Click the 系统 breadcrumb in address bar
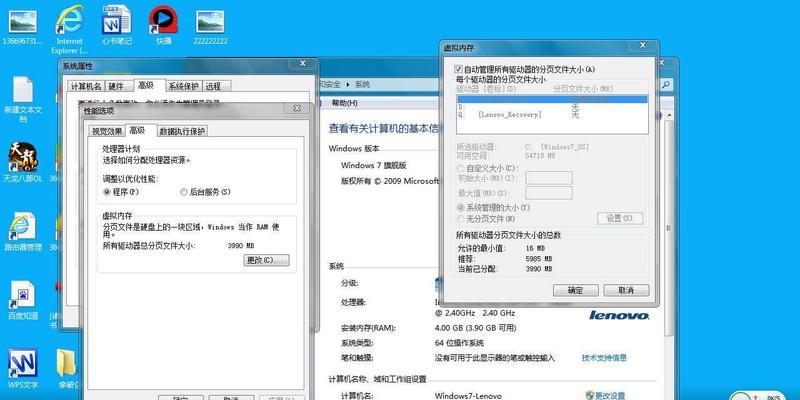 click(x=363, y=84)
